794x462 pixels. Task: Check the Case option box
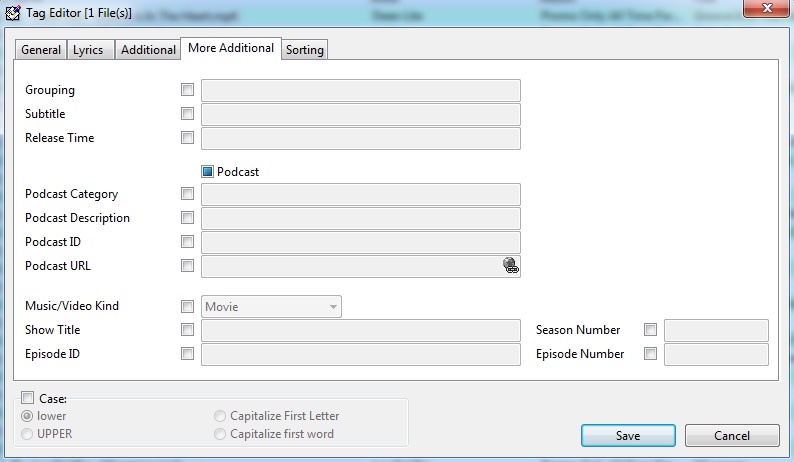27,398
